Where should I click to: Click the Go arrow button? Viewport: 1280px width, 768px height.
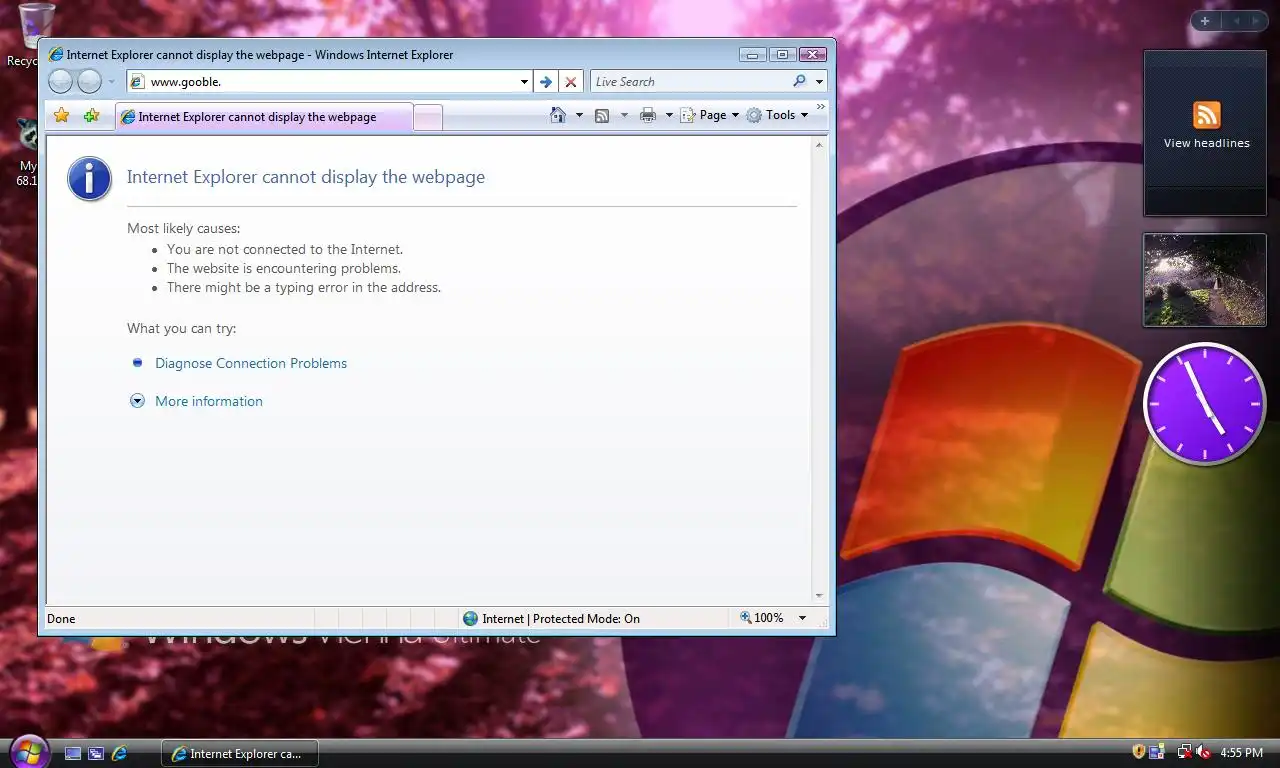tap(546, 82)
